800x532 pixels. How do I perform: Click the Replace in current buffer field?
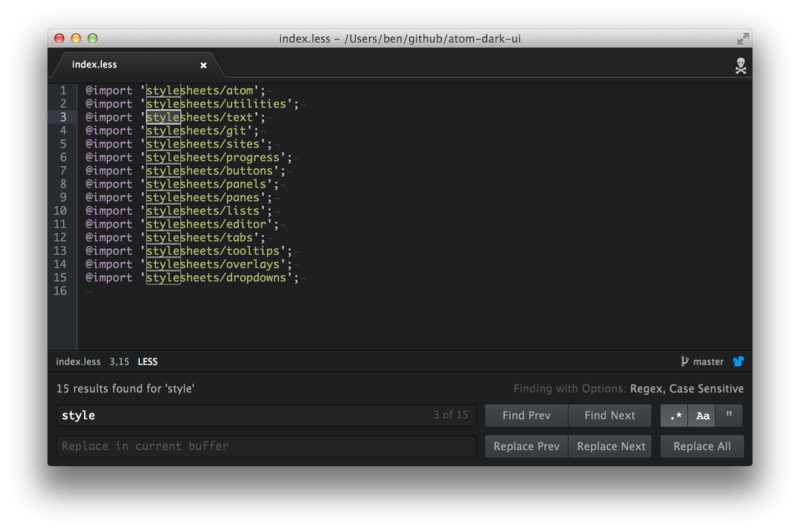(265, 446)
